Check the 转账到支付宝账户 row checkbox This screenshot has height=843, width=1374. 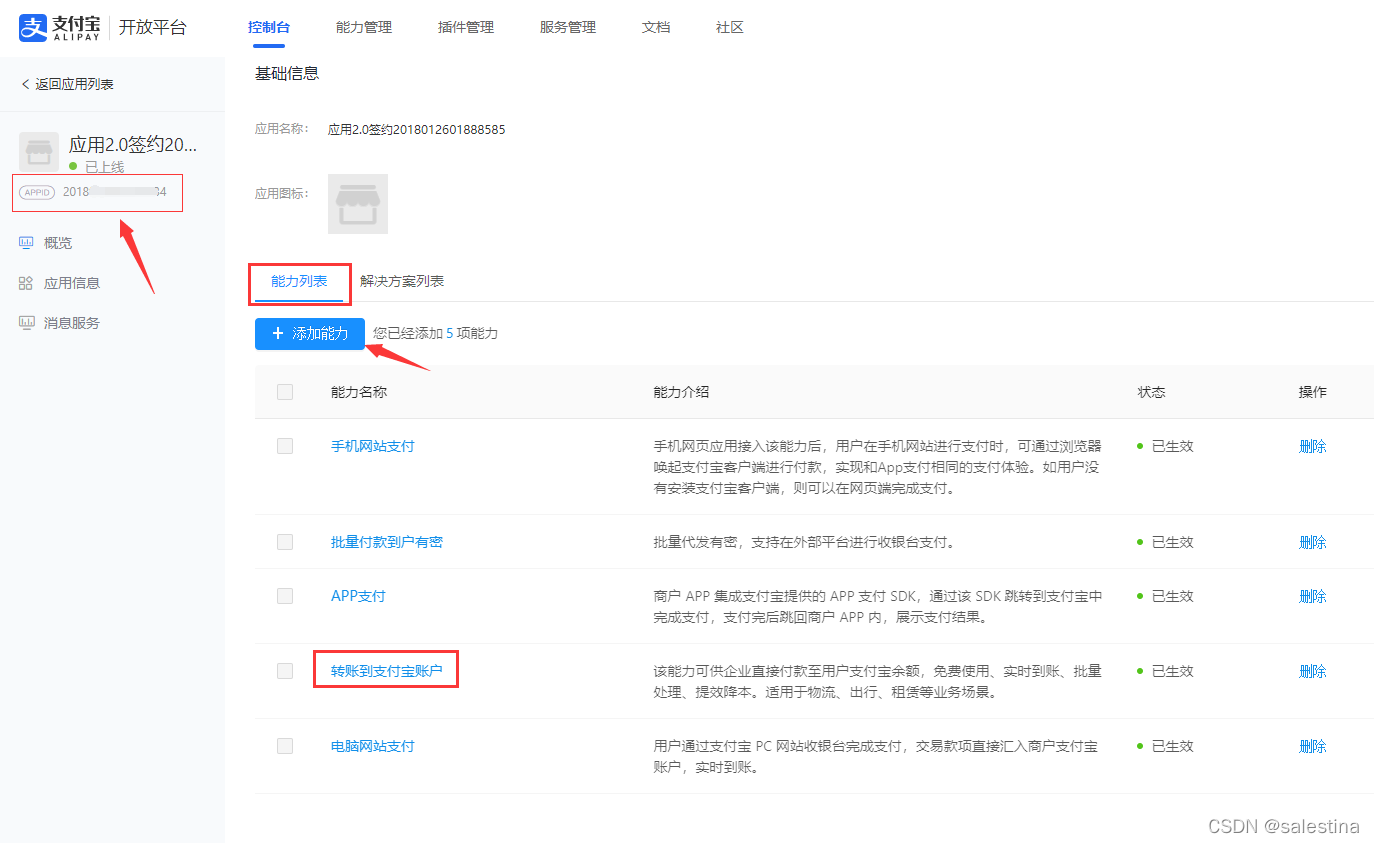pos(285,671)
